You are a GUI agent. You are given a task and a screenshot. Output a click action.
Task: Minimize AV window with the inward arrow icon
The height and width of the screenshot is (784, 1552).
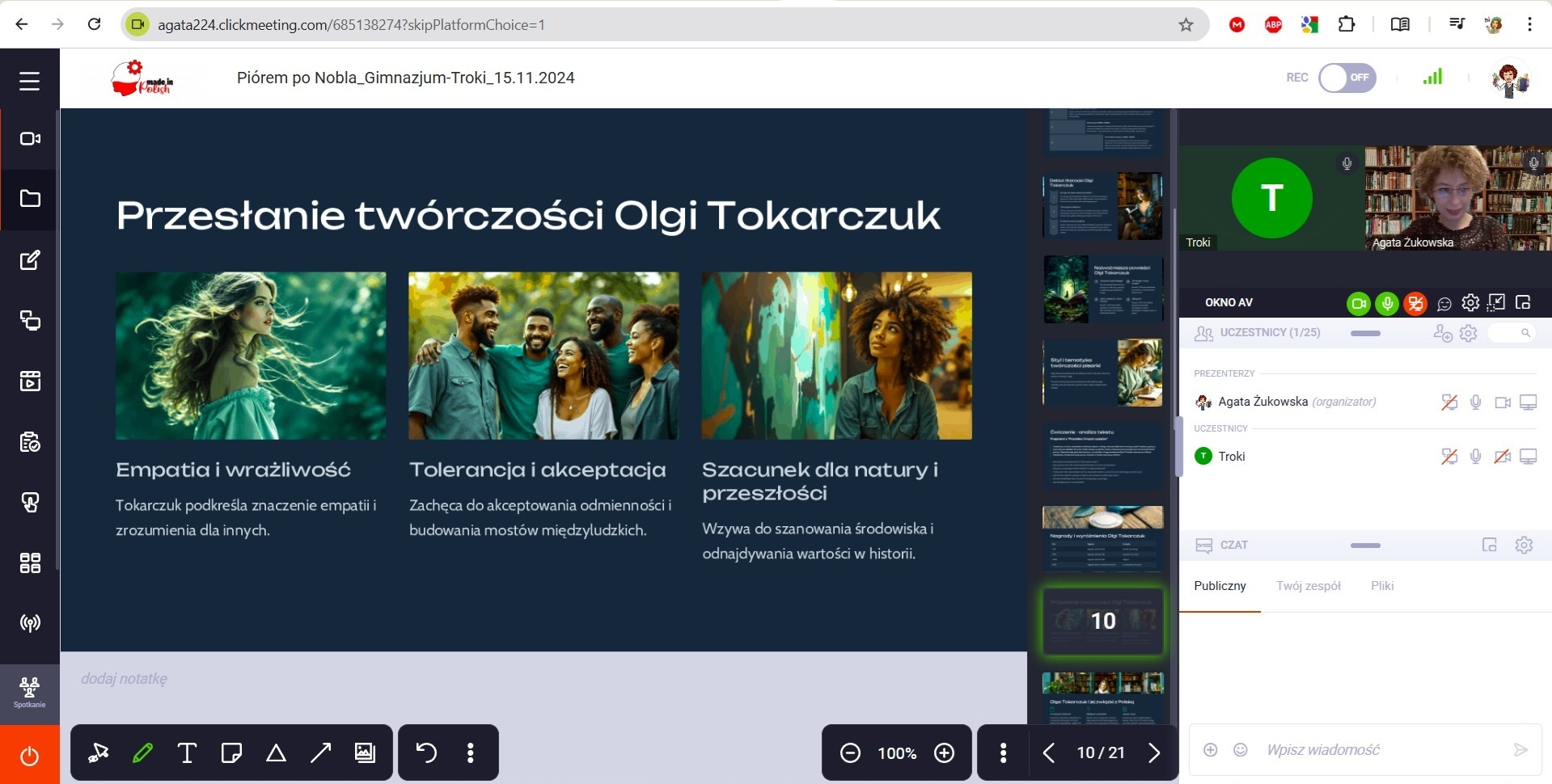(x=1496, y=302)
